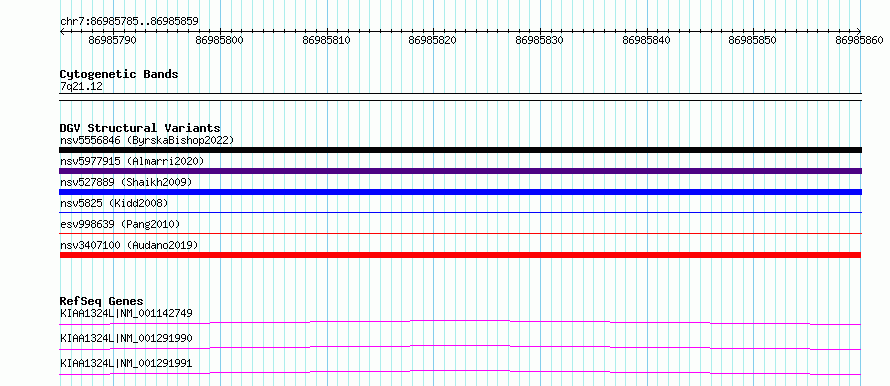Click the black nsv5556846 variant bar
Image resolution: width=890 pixels, height=386 pixels.
point(460,150)
